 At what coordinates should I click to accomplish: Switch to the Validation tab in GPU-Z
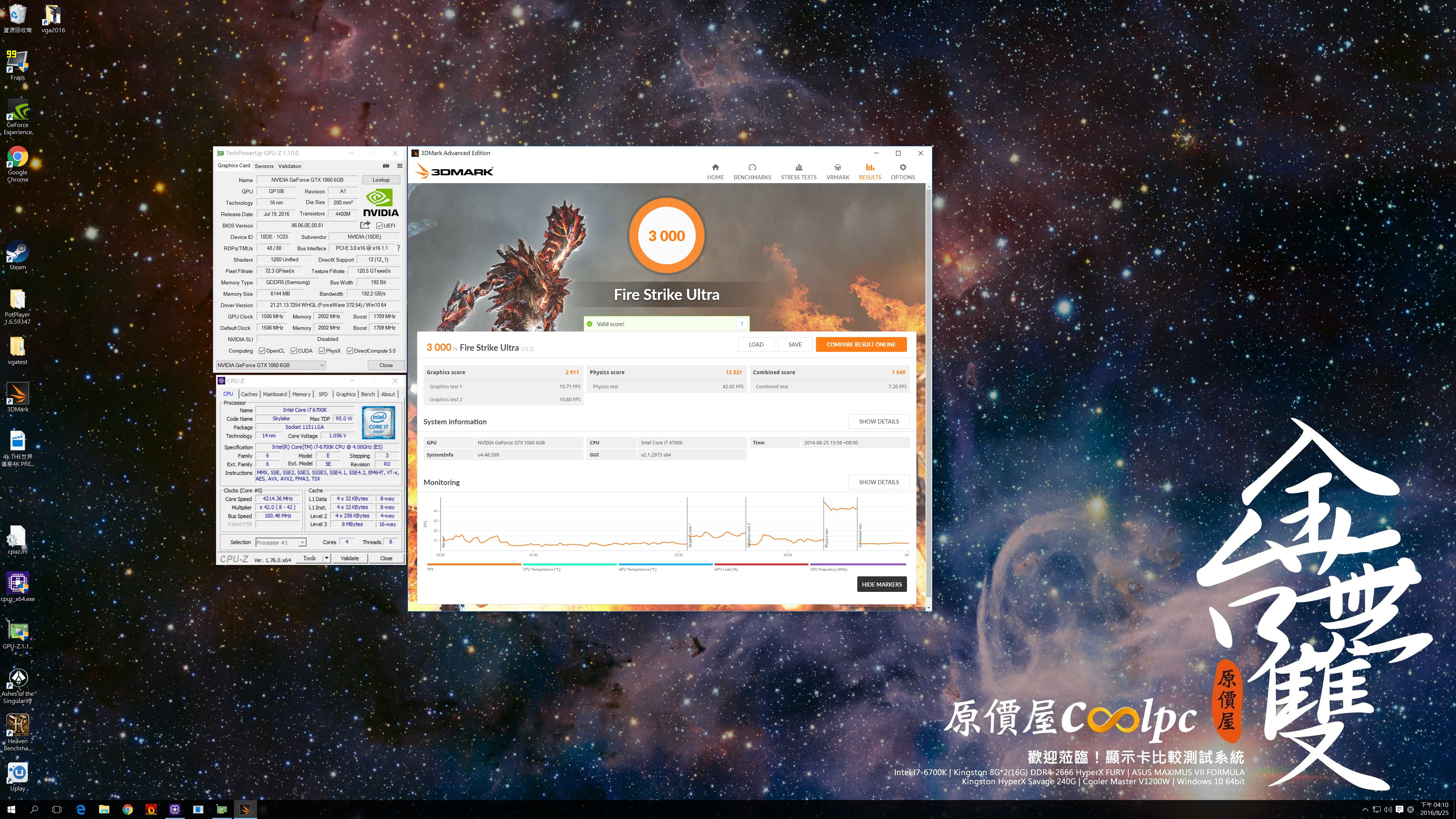289,166
